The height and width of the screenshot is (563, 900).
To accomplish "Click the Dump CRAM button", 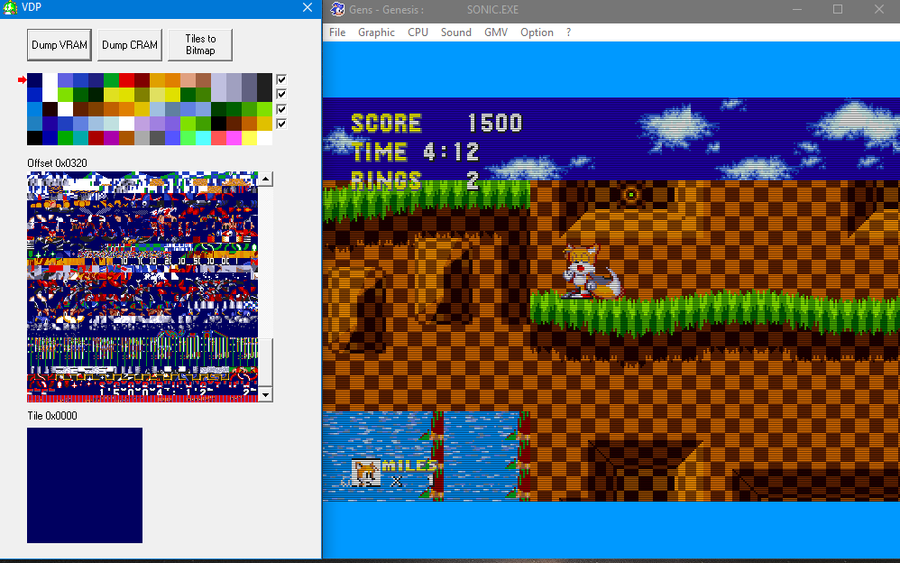I will tap(130, 45).
